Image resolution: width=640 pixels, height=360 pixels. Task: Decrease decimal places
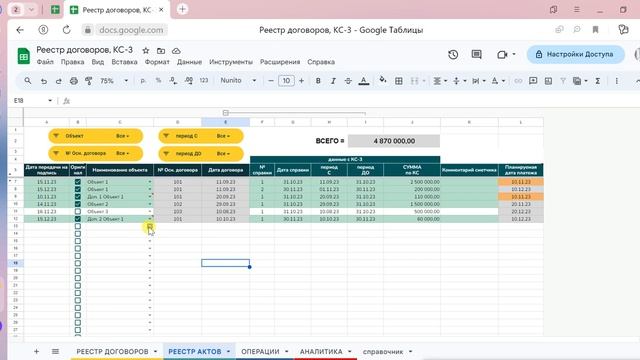(173, 81)
